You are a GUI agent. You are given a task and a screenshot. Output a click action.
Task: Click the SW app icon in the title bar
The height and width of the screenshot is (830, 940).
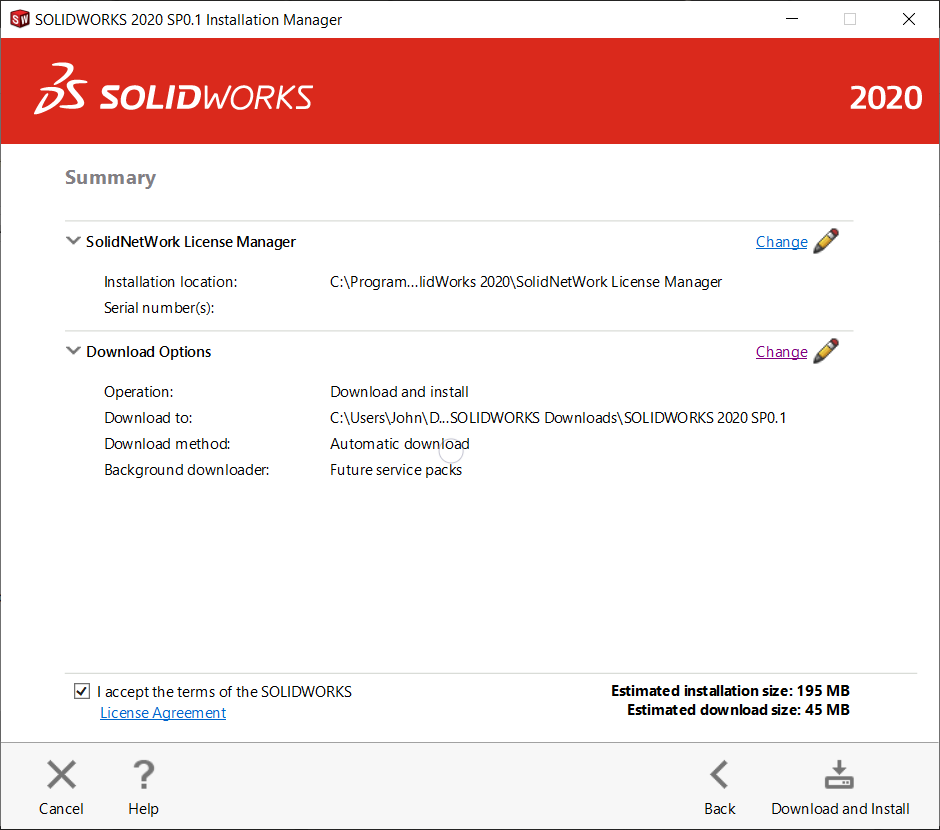tap(18, 19)
